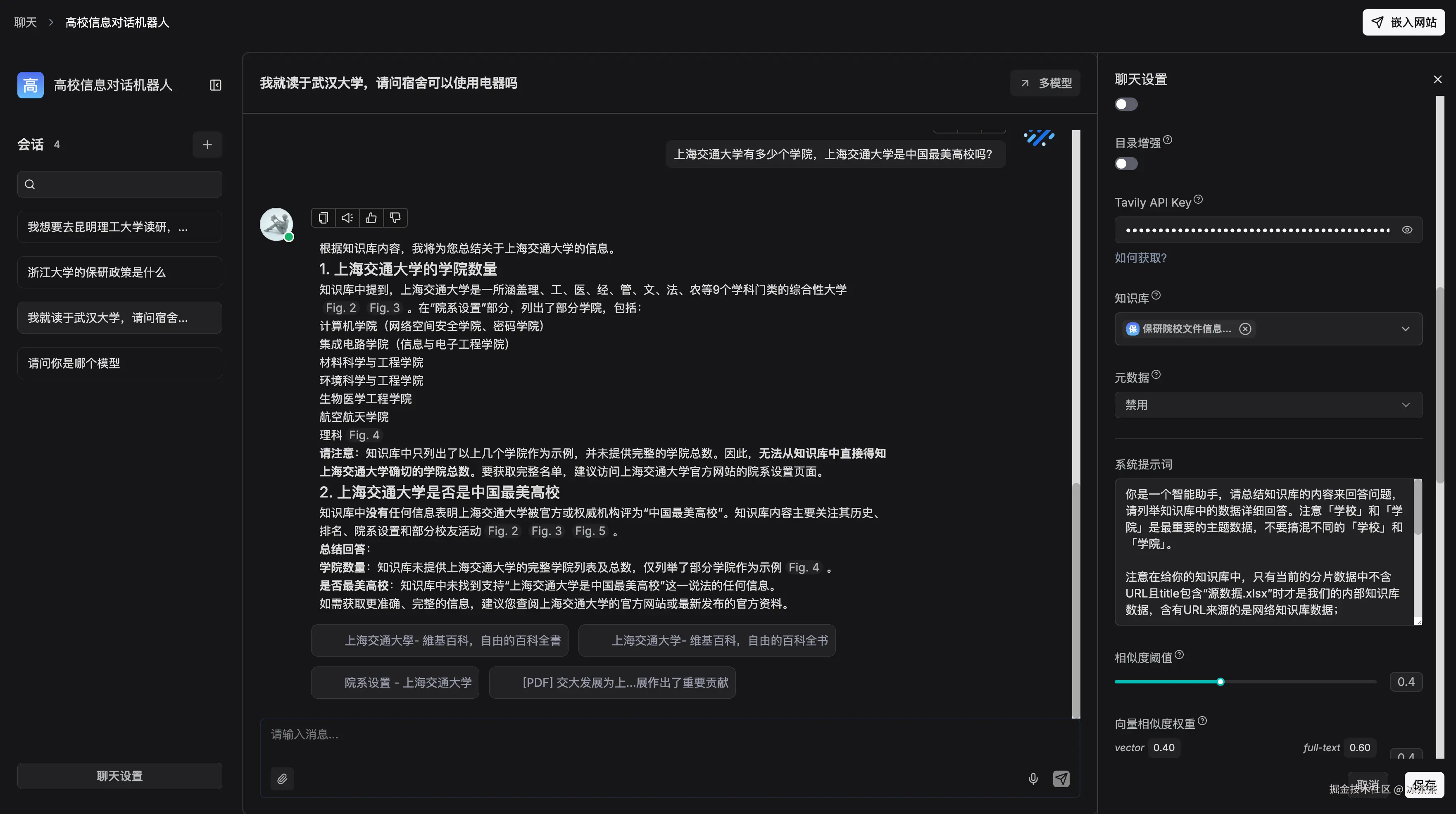The width and height of the screenshot is (1456, 814).
Task: Open conversation 浙江大学的保研政策是什么
Action: (119, 272)
